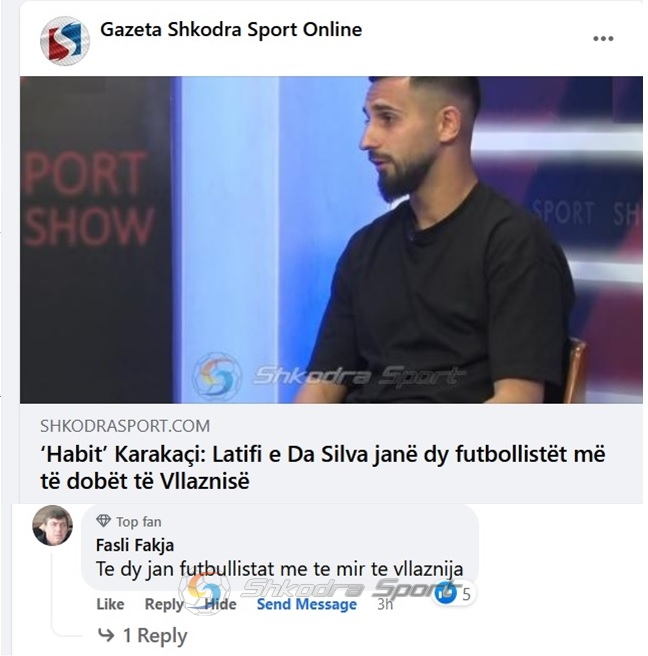Viewport: 648px width, 656px height.
Task: Open Fasli Fakja's profile picture
Action: (52, 525)
